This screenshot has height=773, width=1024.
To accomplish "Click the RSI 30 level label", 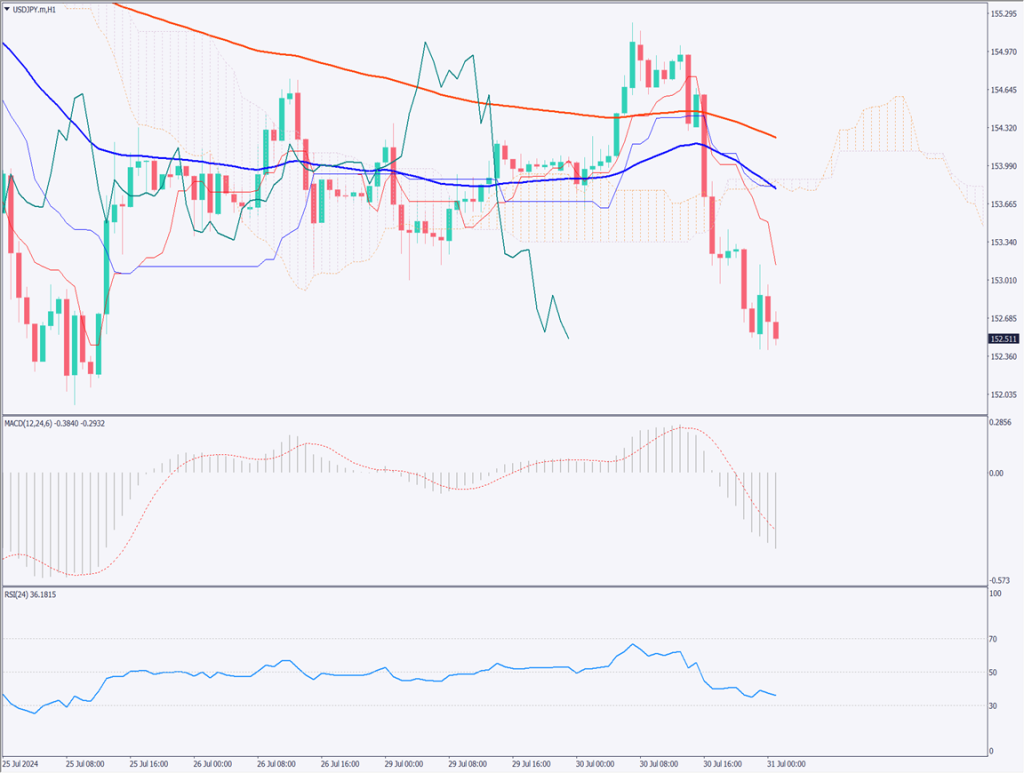I will click(x=995, y=706).
